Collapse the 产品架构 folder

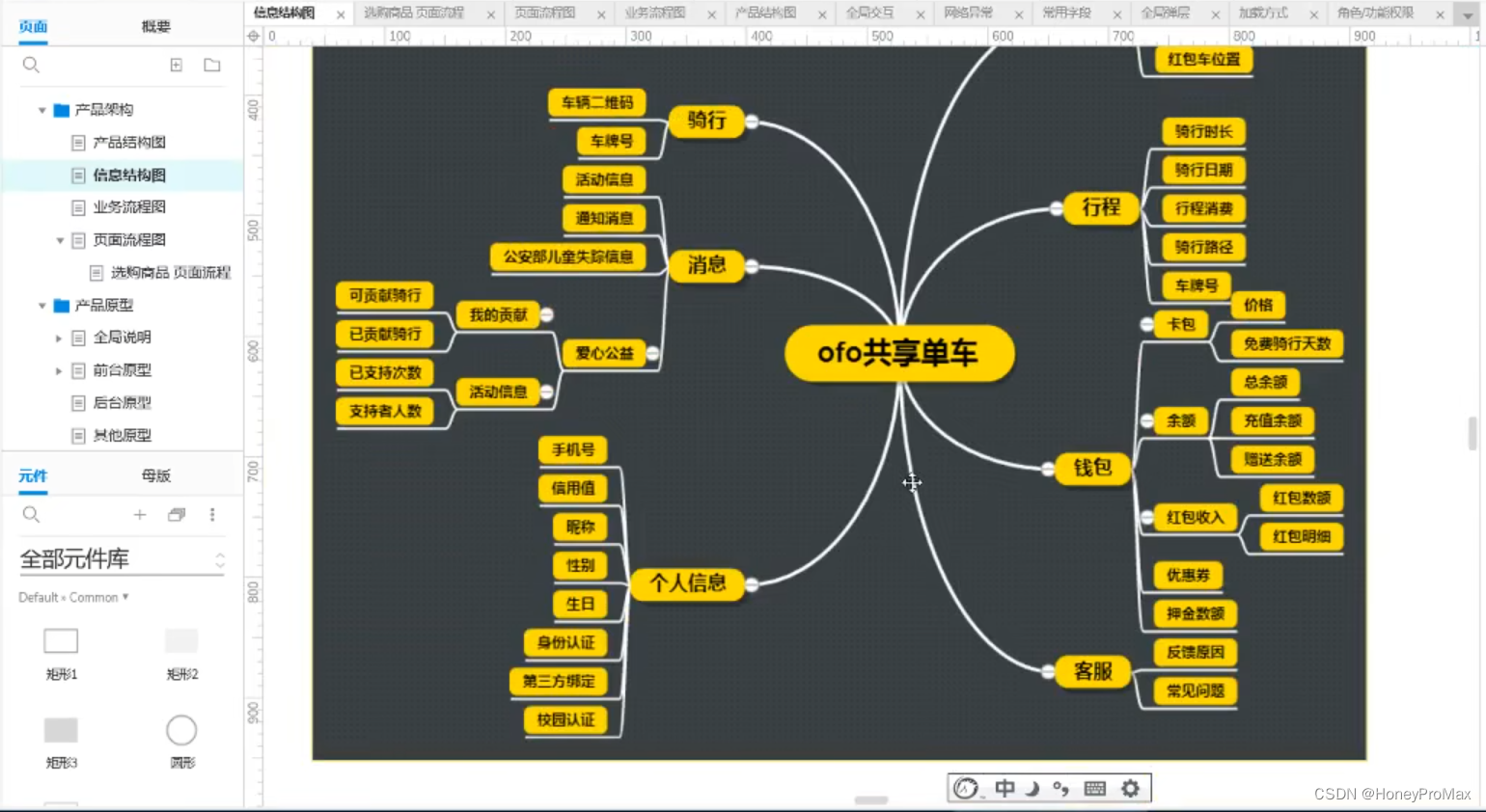(42, 110)
